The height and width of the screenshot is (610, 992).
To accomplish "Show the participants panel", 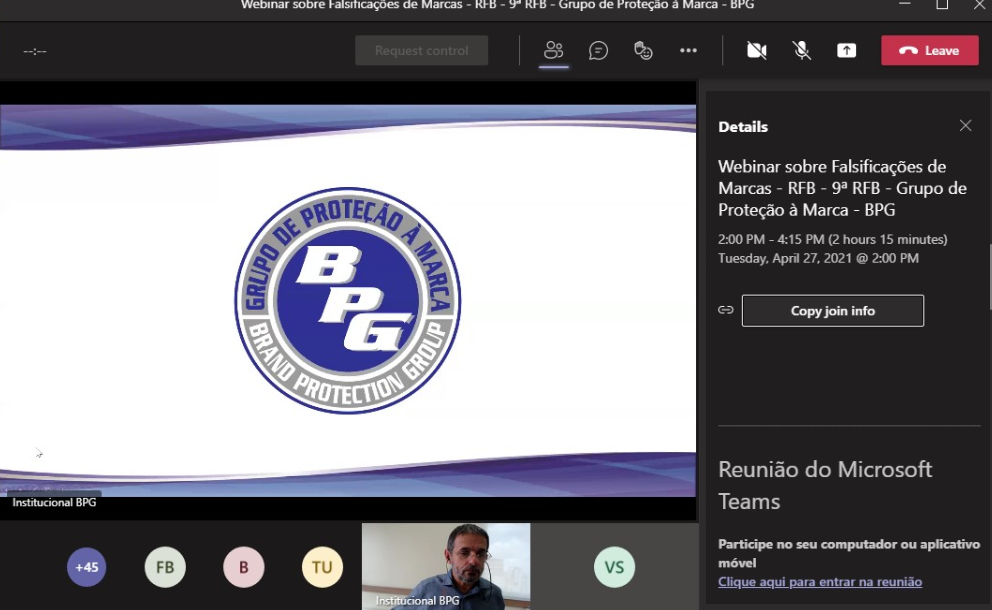I will coord(554,51).
